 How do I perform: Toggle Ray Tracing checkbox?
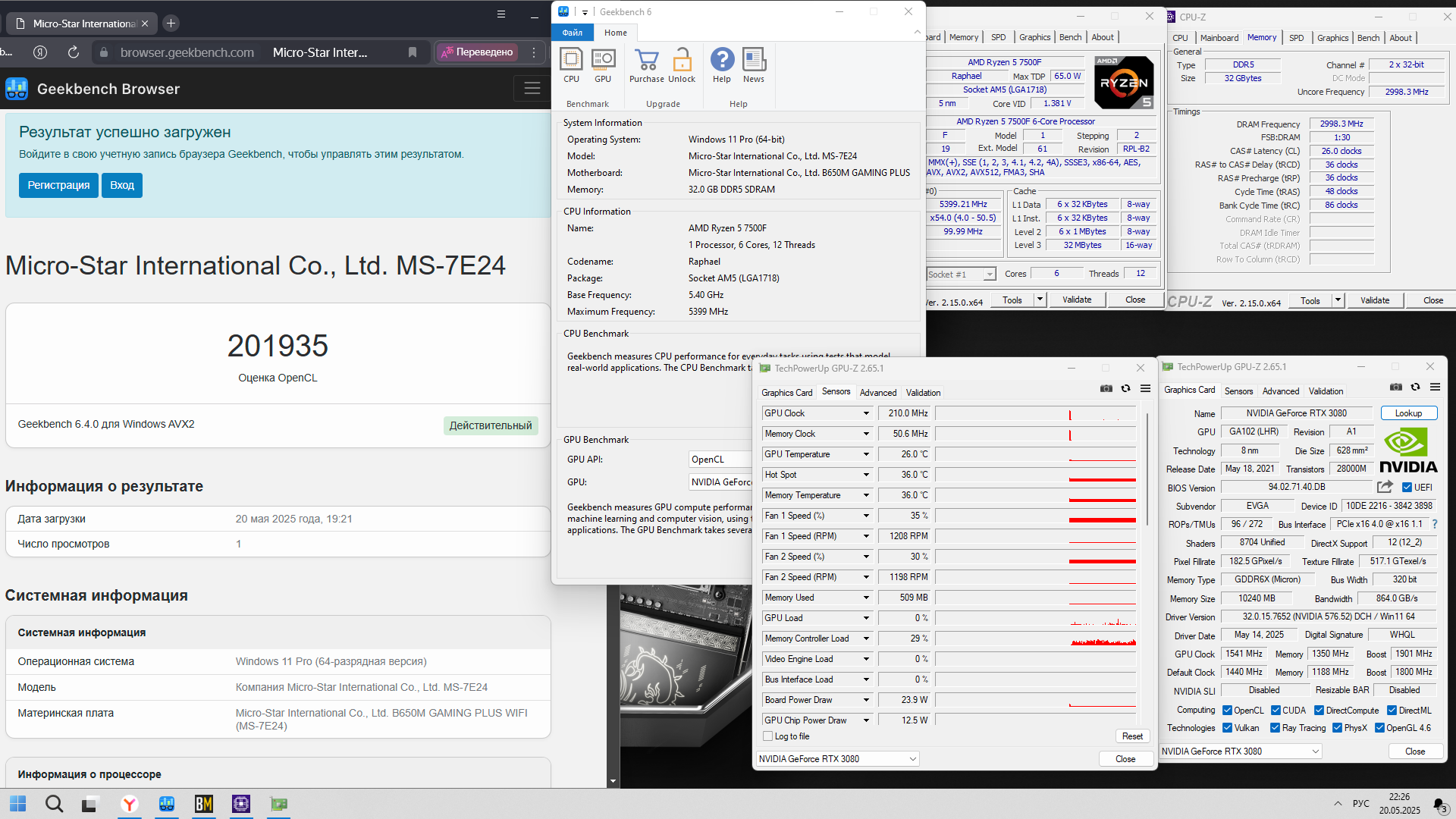tap(1276, 728)
